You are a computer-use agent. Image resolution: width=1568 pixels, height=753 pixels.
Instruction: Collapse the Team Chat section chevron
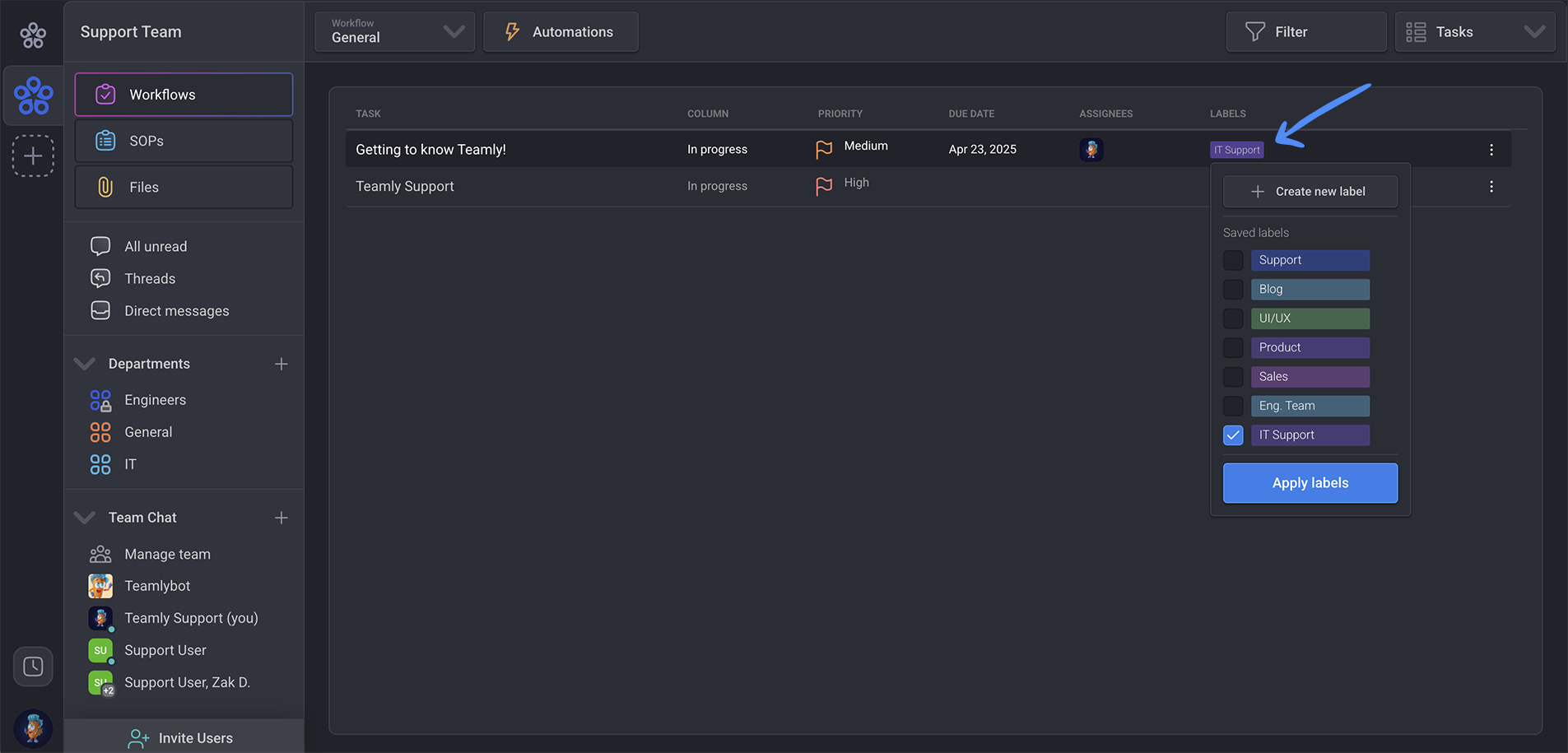pos(84,517)
